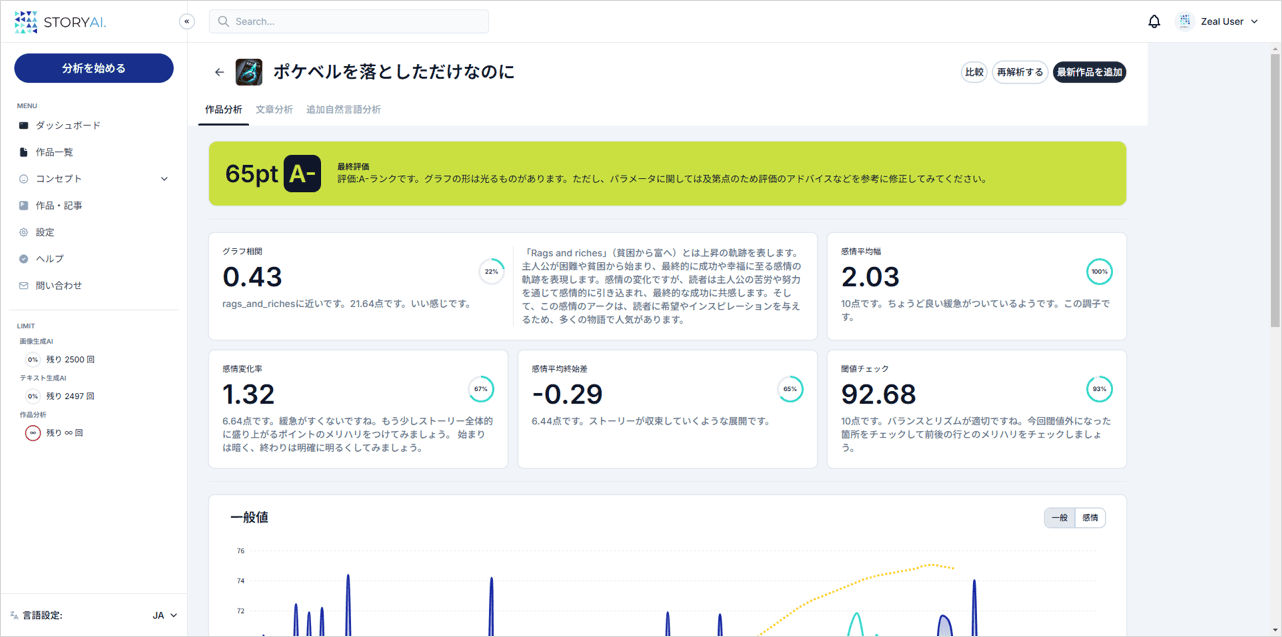
Task: Click the story title ポケベルを落としただけなのに
Action: point(394,72)
